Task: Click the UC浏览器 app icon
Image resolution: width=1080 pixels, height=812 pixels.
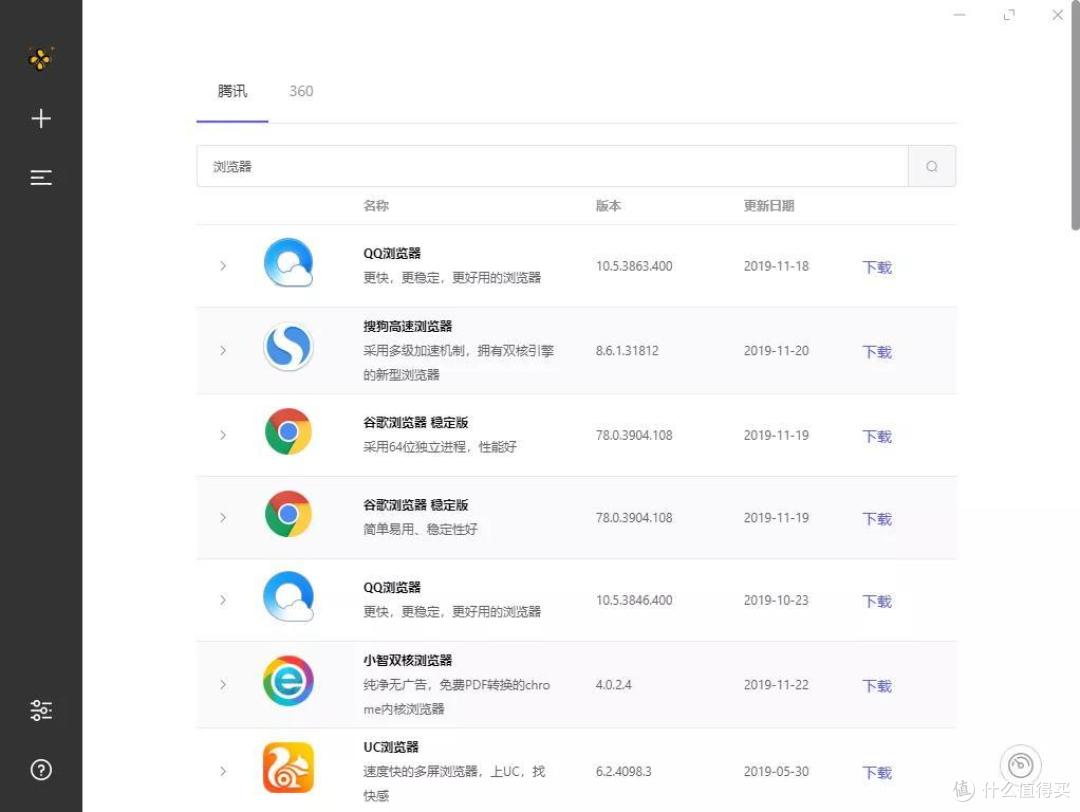Action: click(x=289, y=767)
